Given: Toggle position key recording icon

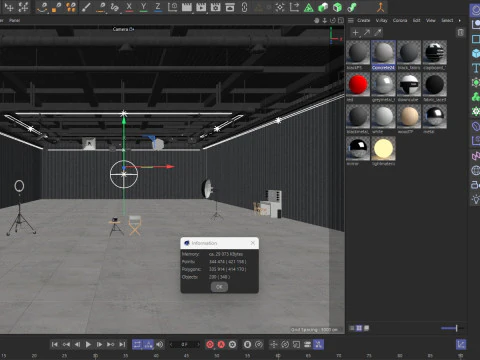Looking at the screenshot, I should [274, 344].
